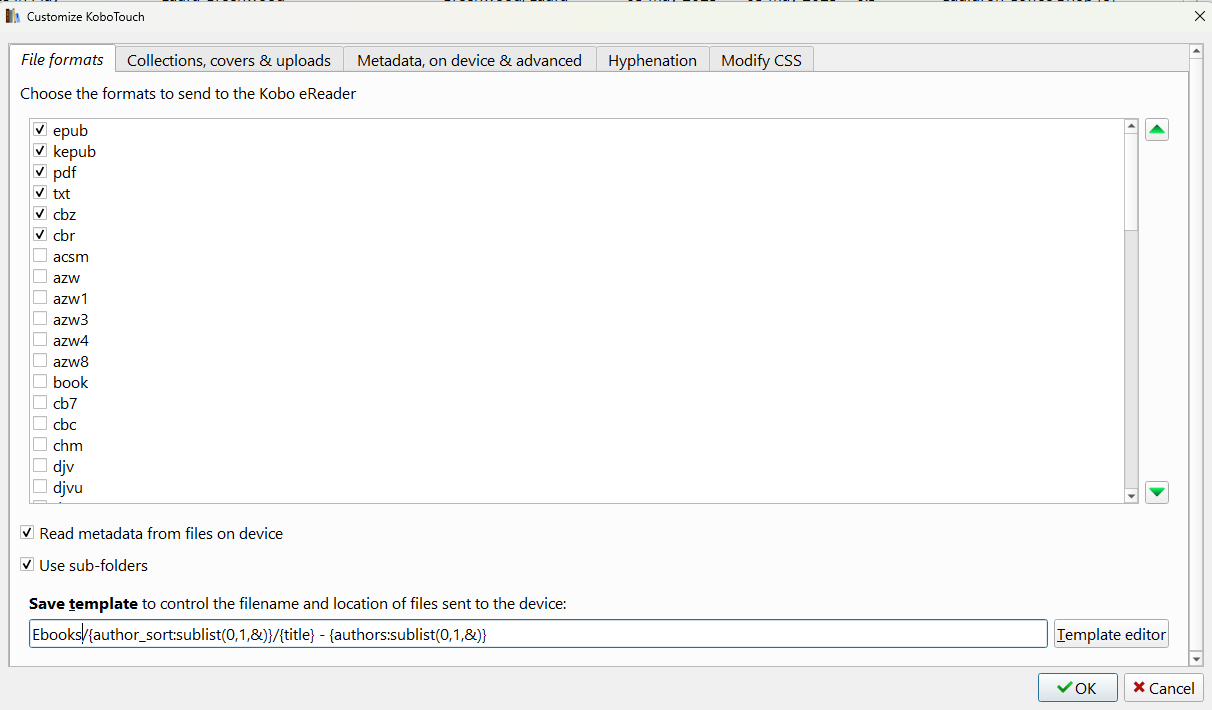Screen dimensions: 1212x710
Task: Click format list scrollbar down arrow
Action: pyautogui.click(x=1131, y=495)
